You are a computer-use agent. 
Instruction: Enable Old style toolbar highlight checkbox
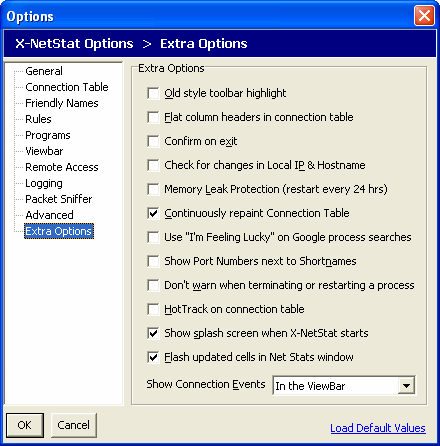pyautogui.click(x=153, y=93)
